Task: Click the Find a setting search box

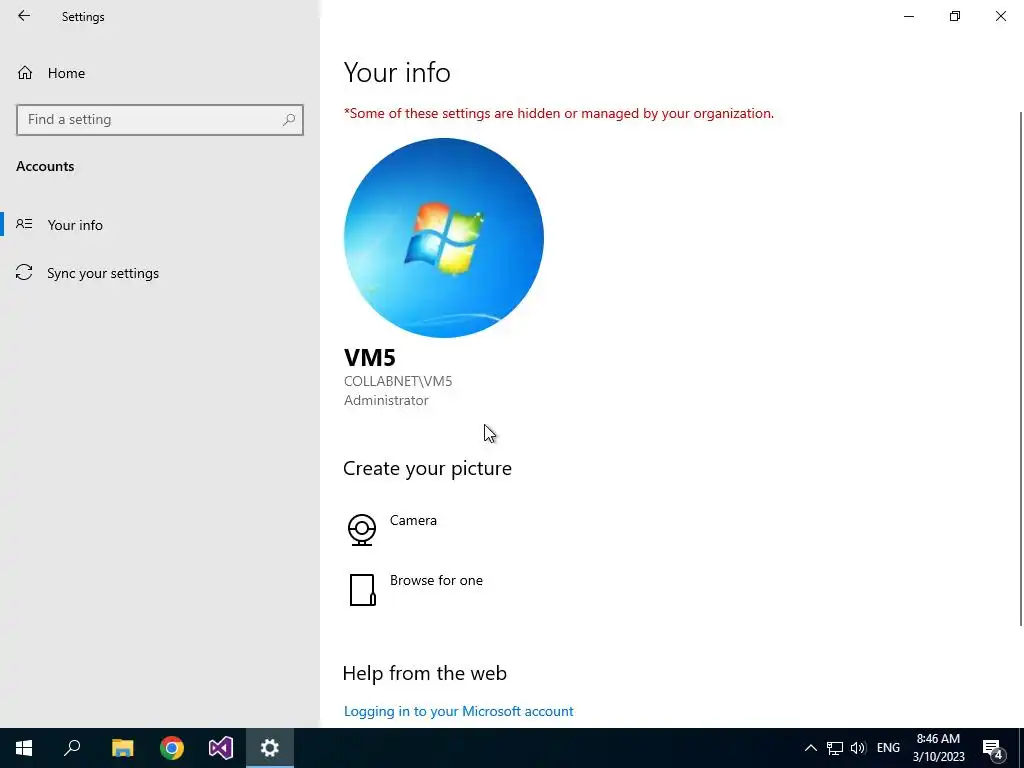Action: click(x=160, y=120)
